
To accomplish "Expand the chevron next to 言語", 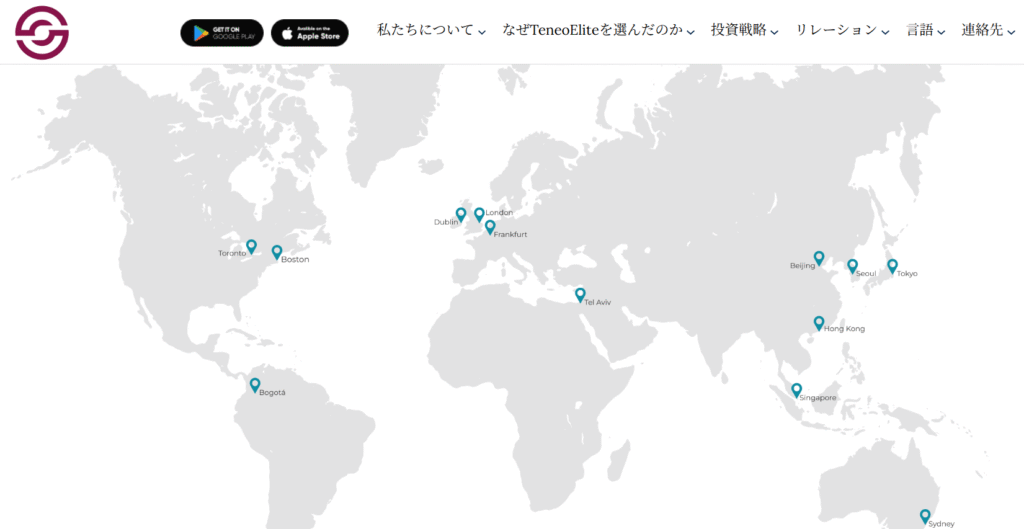I will point(942,32).
